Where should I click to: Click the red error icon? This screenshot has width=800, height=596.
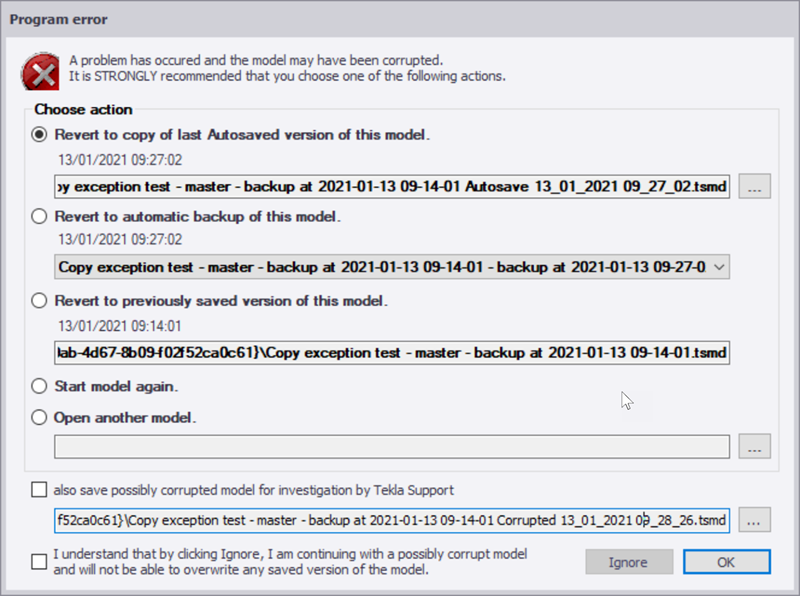coord(40,71)
